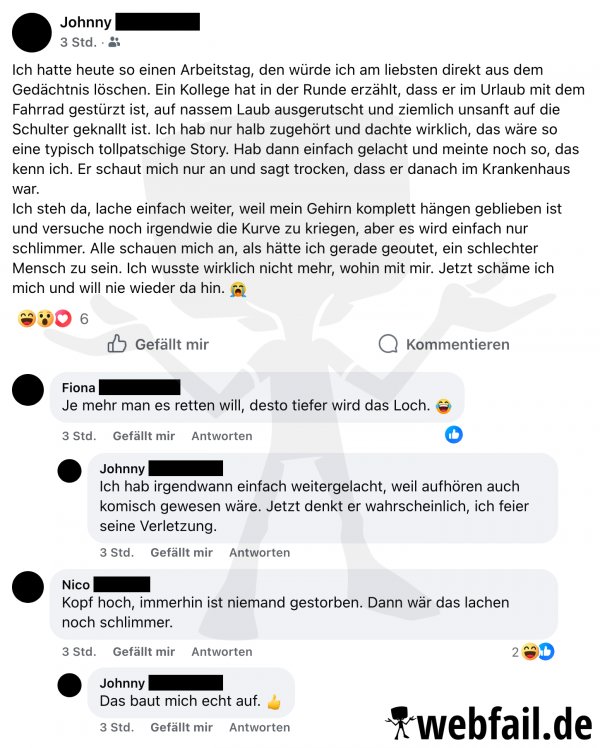Like the post with Gefällt mir button
The image size is (600, 748).
pyautogui.click(x=158, y=344)
